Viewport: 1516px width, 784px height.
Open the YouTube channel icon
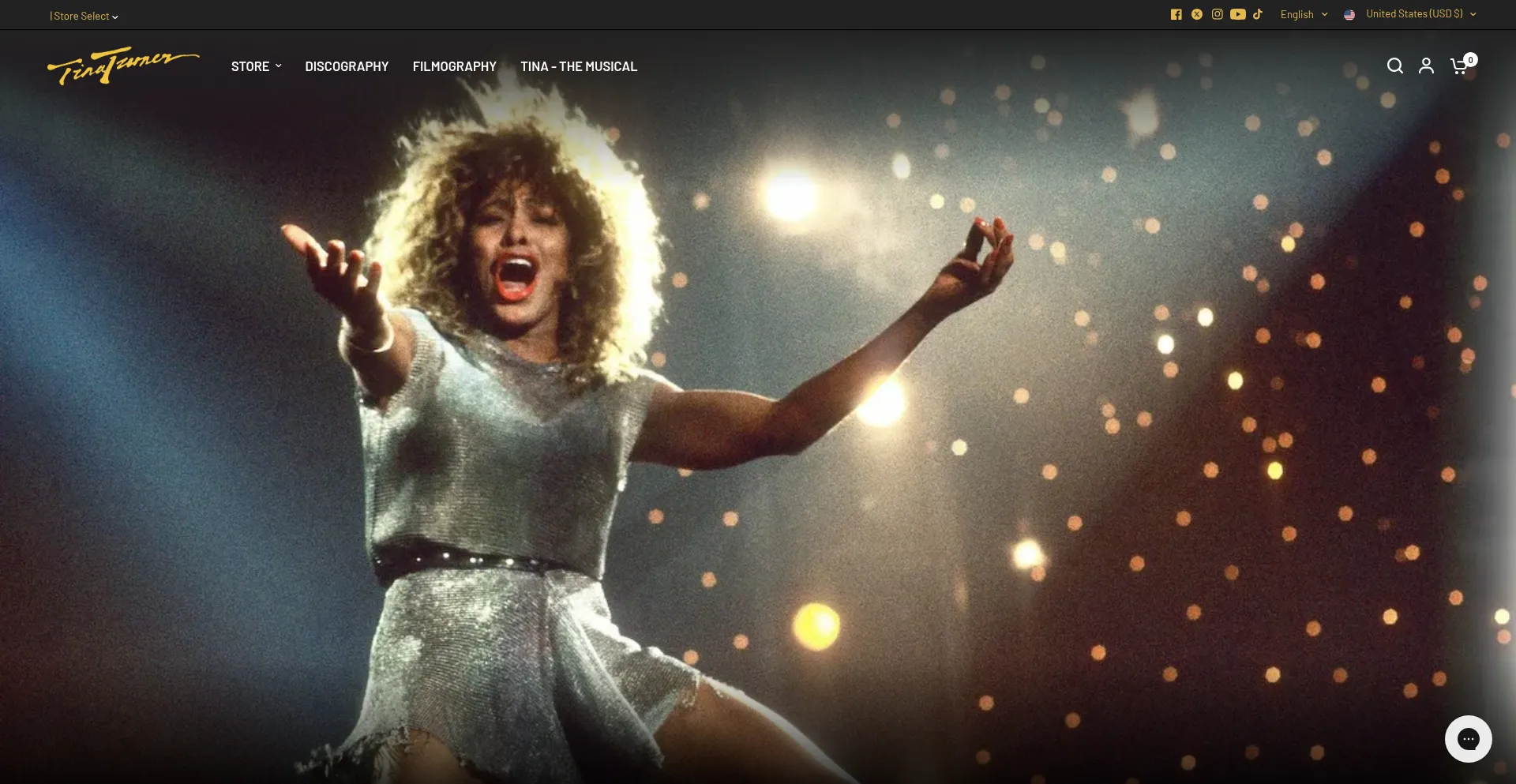pos(1237,14)
